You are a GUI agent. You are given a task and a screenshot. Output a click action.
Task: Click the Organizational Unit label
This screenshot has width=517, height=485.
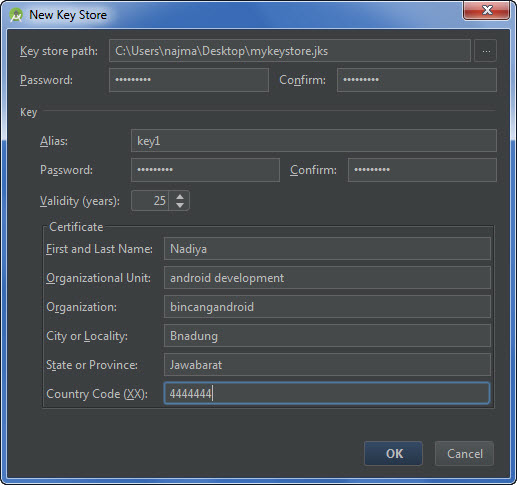coord(98,278)
